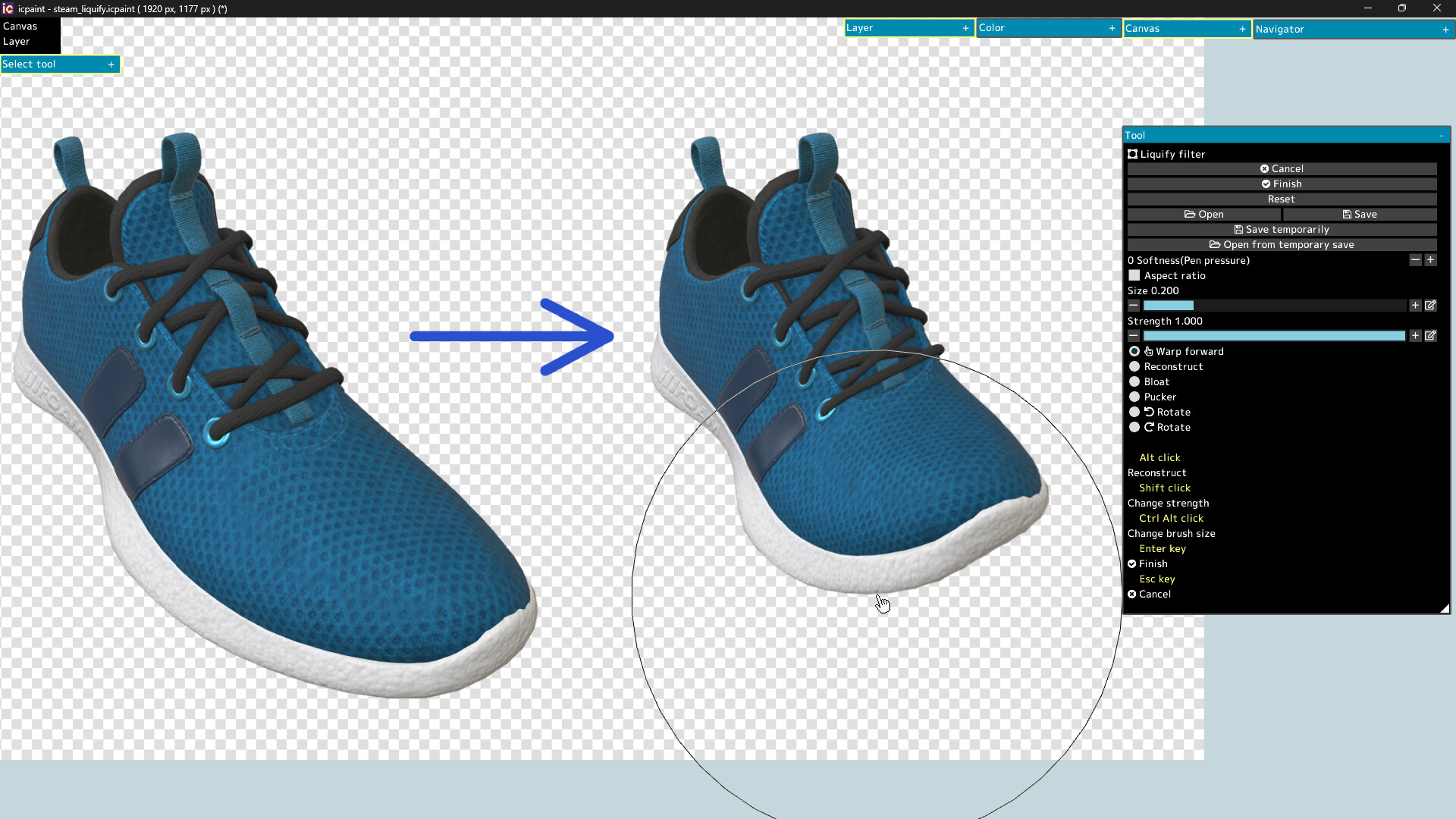The height and width of the screenshot is (819, 1456).
Task: Open the Canvas menu at top left
Action: (x=20, y=26)
